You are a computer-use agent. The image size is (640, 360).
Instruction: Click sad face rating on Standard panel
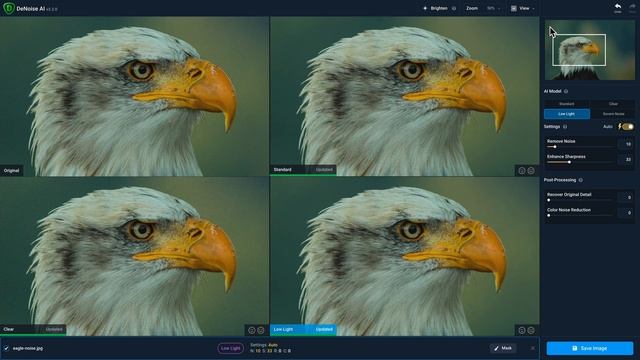531,171
